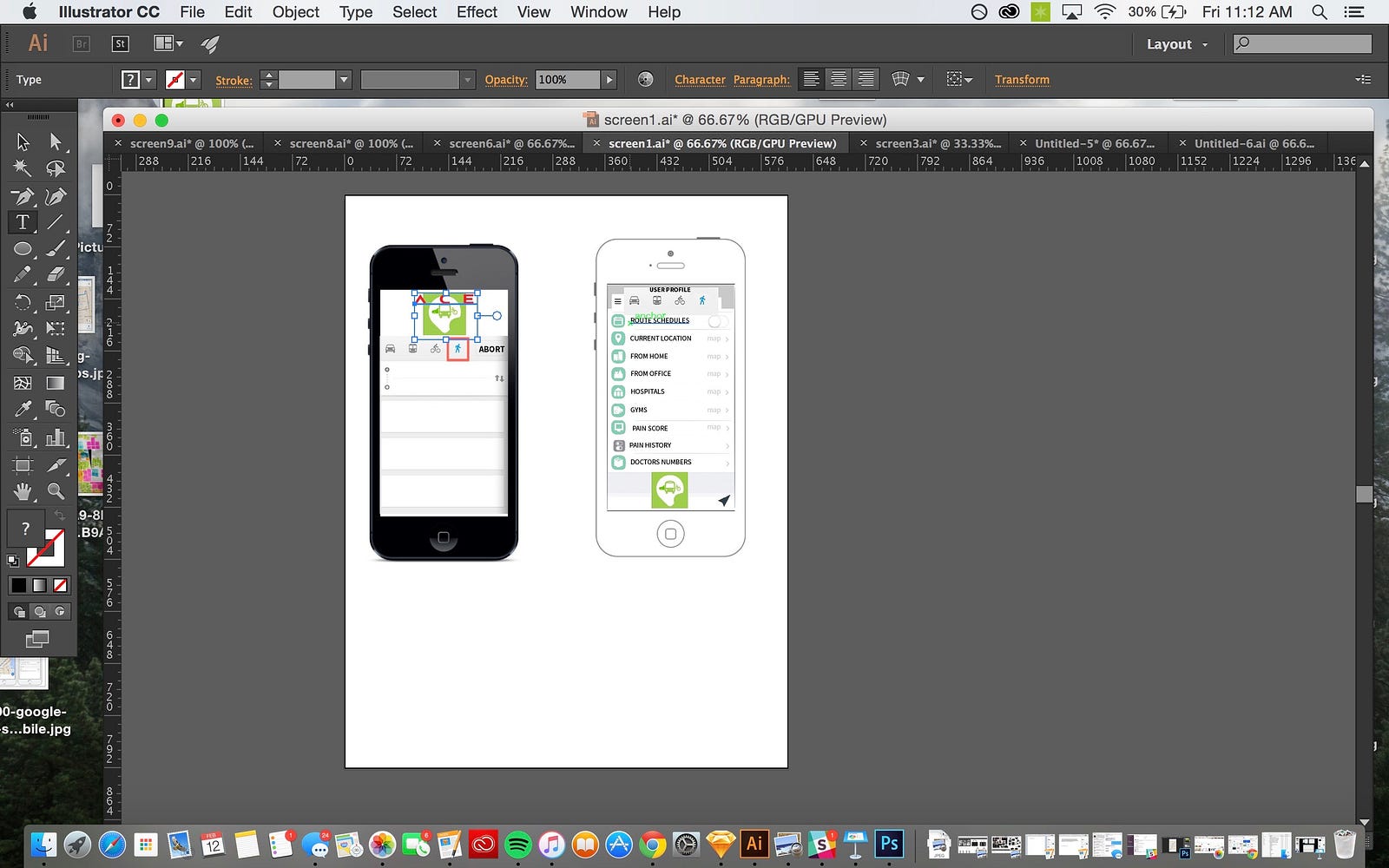Image resolution: width=1389 pixels, height=868 pixels.
Task: Click the stroke swatch with red slash
Action: 175,80
